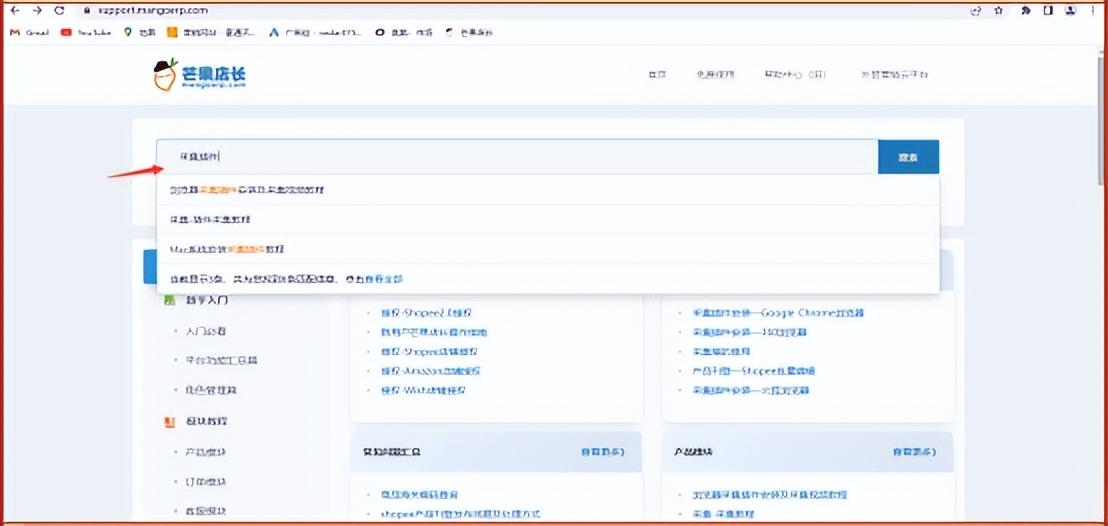Click the mangoerp.com URL in the address bar
This screenshot has height=526, width=1108.
click(151, 11)
